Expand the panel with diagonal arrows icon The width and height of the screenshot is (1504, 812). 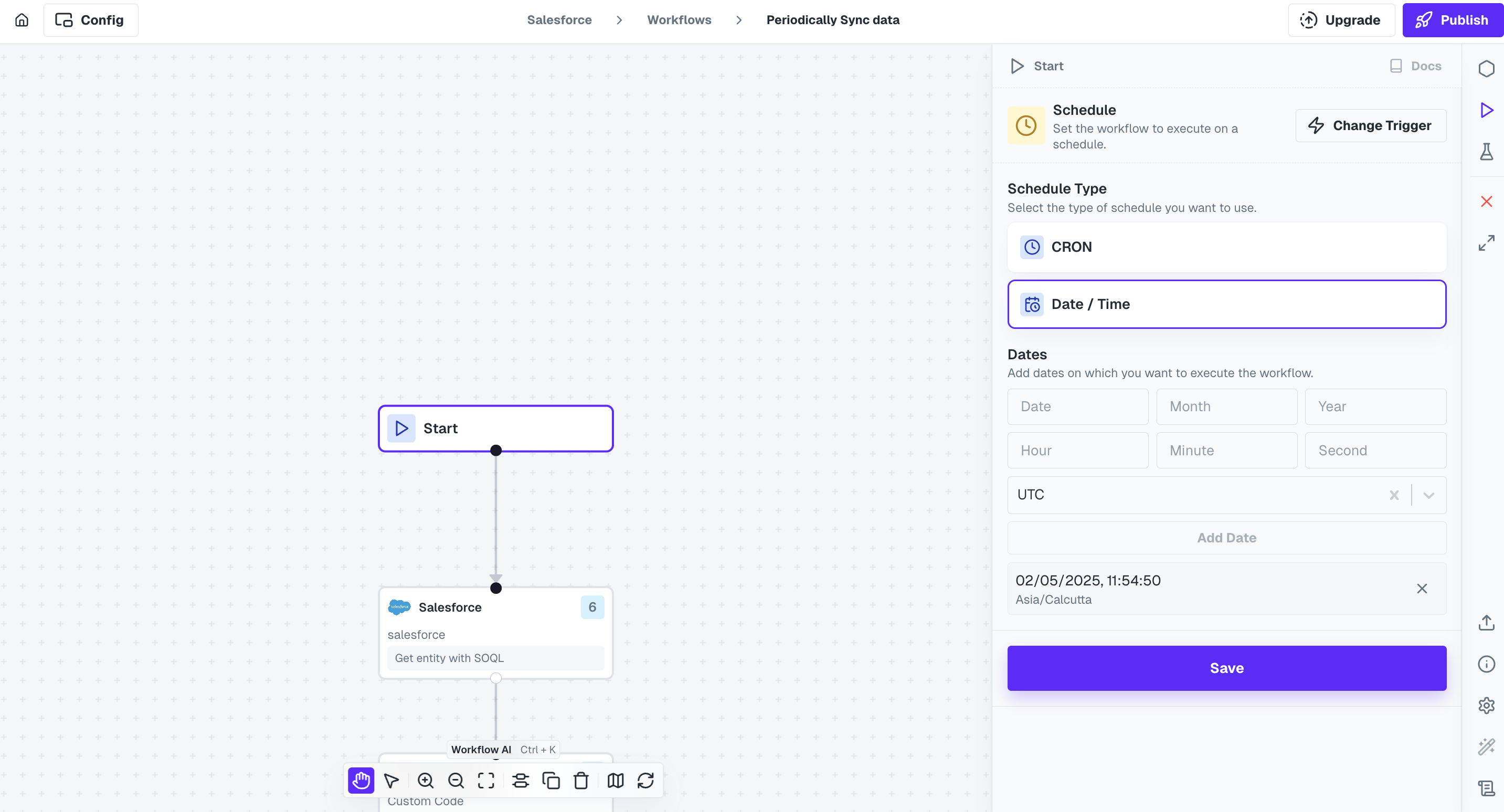pyautogui.click(x=1486, y=243)
